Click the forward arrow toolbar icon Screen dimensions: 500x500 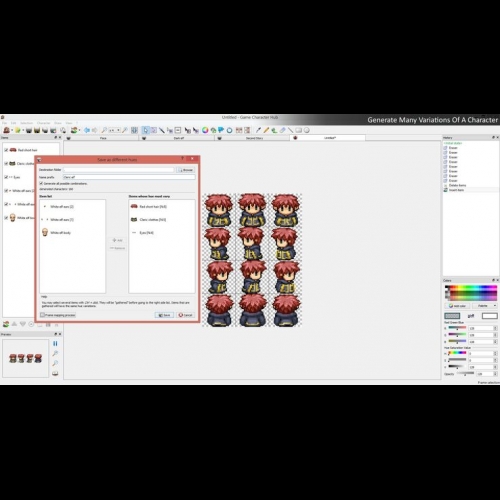tap(95, 130)
